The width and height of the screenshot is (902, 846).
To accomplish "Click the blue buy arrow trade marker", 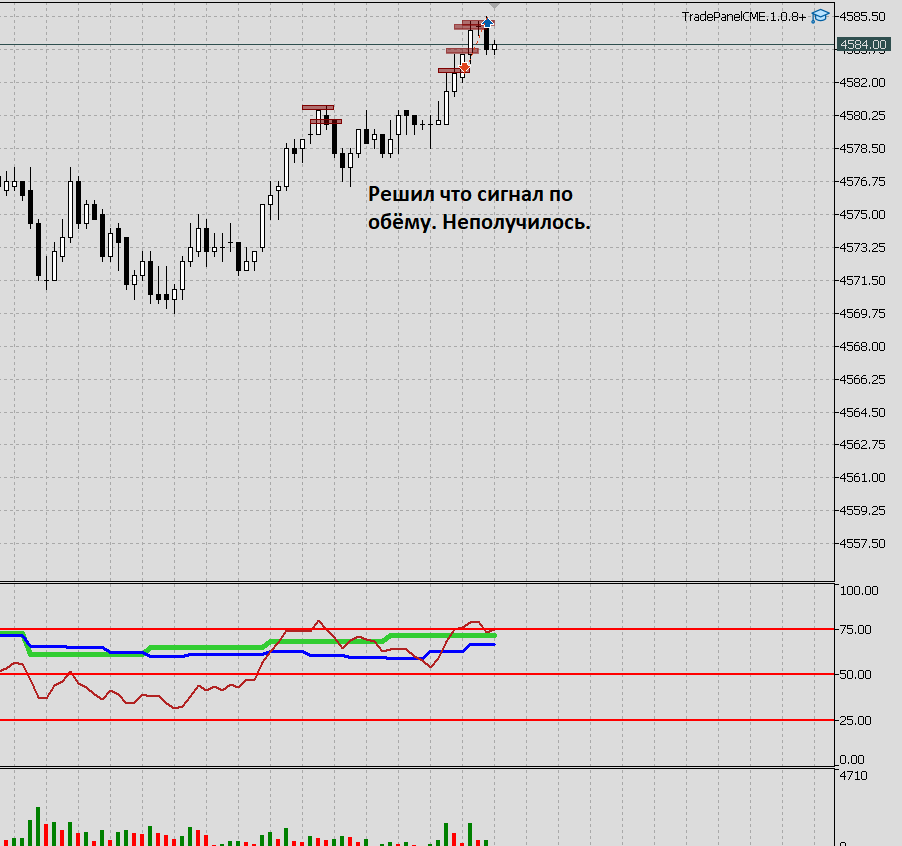I will pos(487,23).
